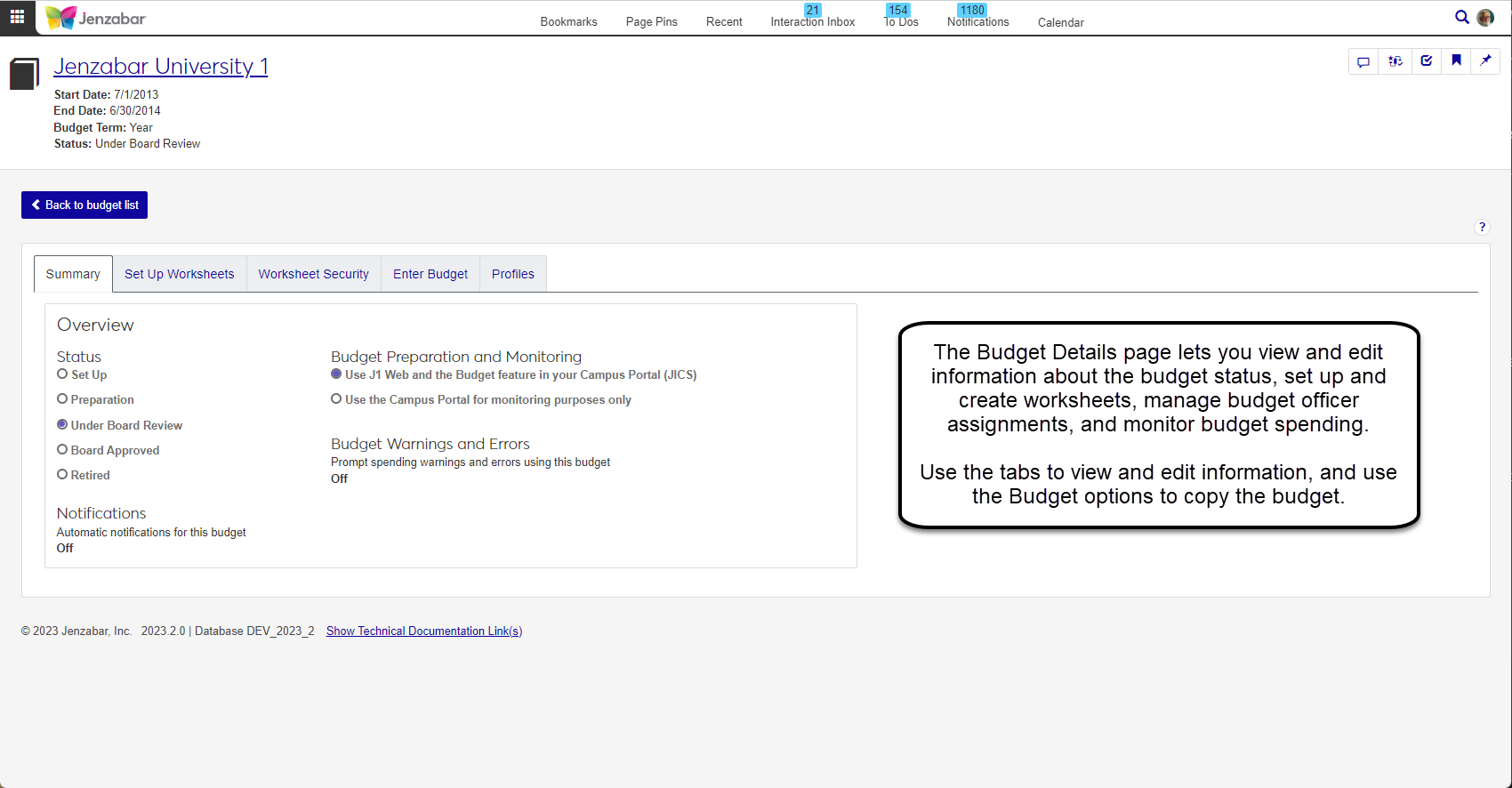Select the Set Up status option

63,374
